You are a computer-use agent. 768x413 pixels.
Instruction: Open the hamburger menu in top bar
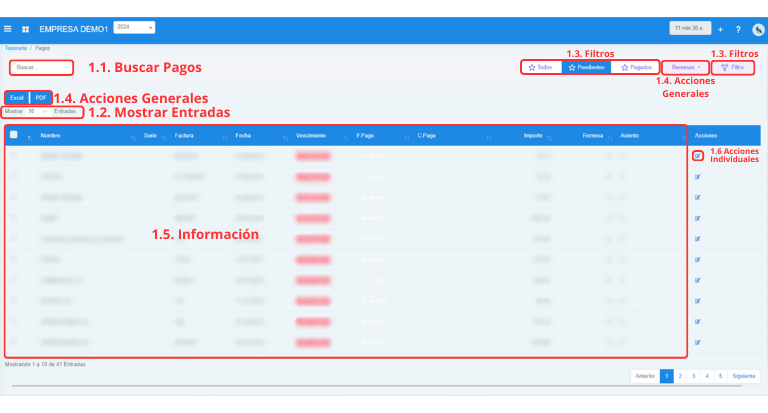tap(10, 29)
